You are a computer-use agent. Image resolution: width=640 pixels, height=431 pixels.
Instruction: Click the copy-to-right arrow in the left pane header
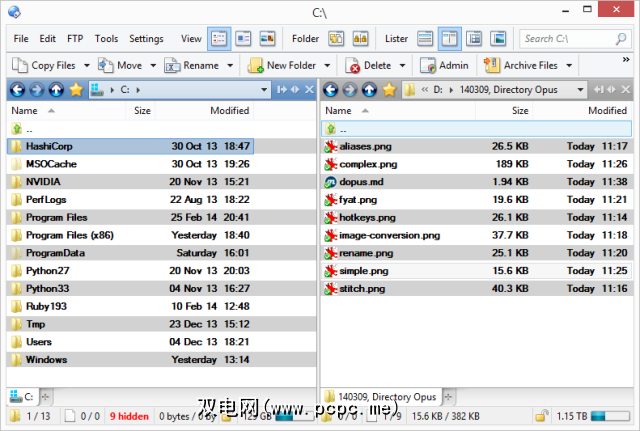click(282, 89)
